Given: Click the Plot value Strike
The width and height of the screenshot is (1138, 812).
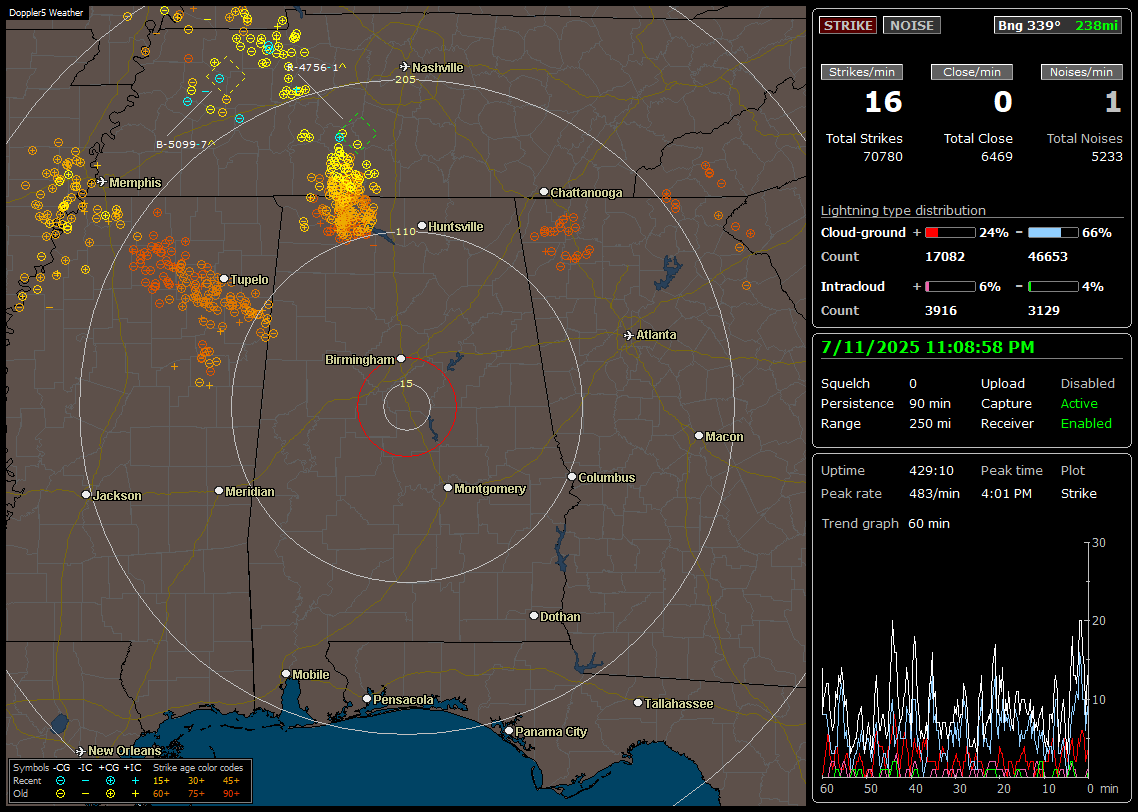Looking at the screenshot, I should 1078,493.
